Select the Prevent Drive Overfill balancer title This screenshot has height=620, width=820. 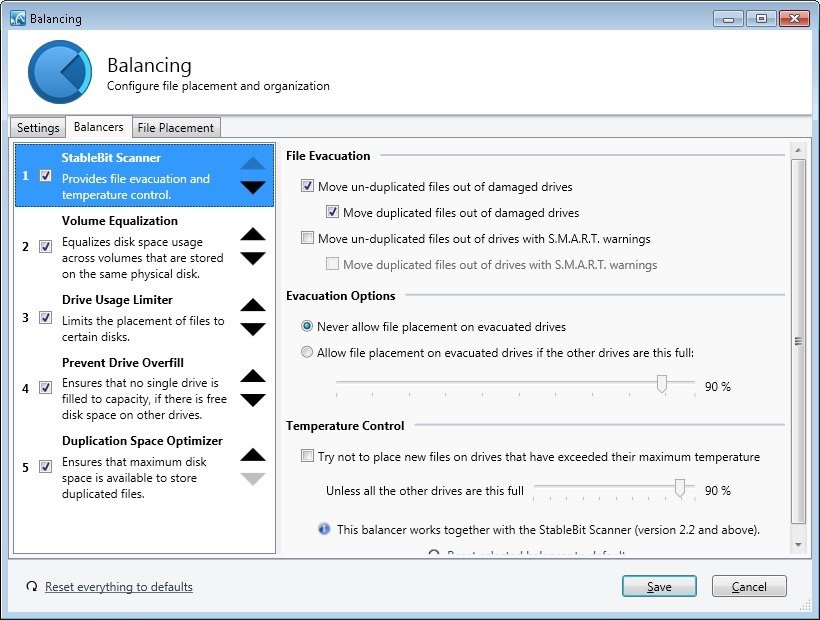[x=123, y=362]
